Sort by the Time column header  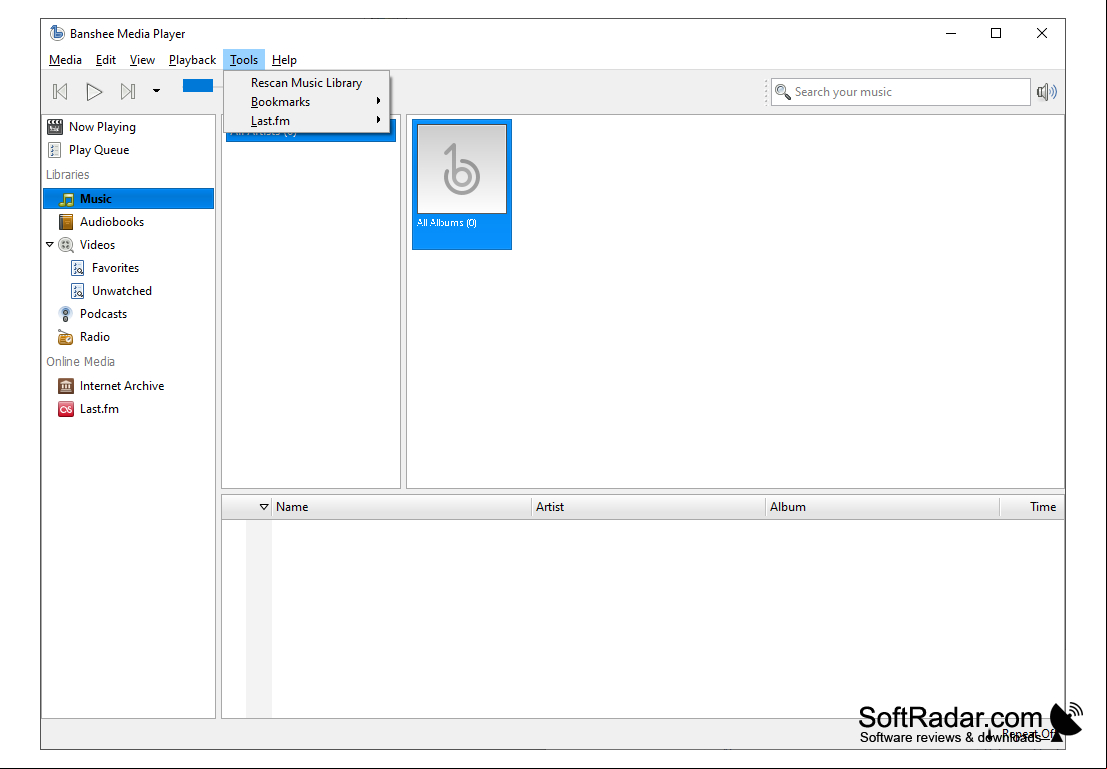(x=1032, y=507)
